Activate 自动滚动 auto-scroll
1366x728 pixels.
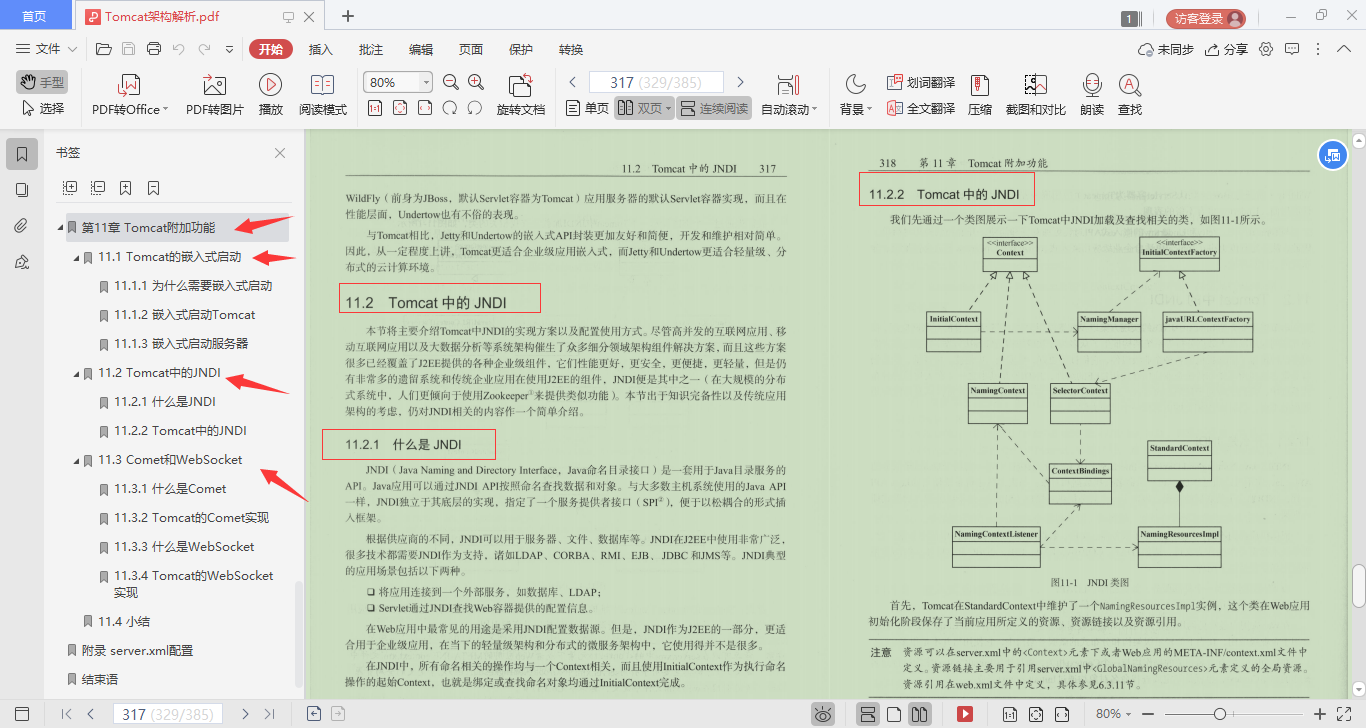[x=786, y=95]
